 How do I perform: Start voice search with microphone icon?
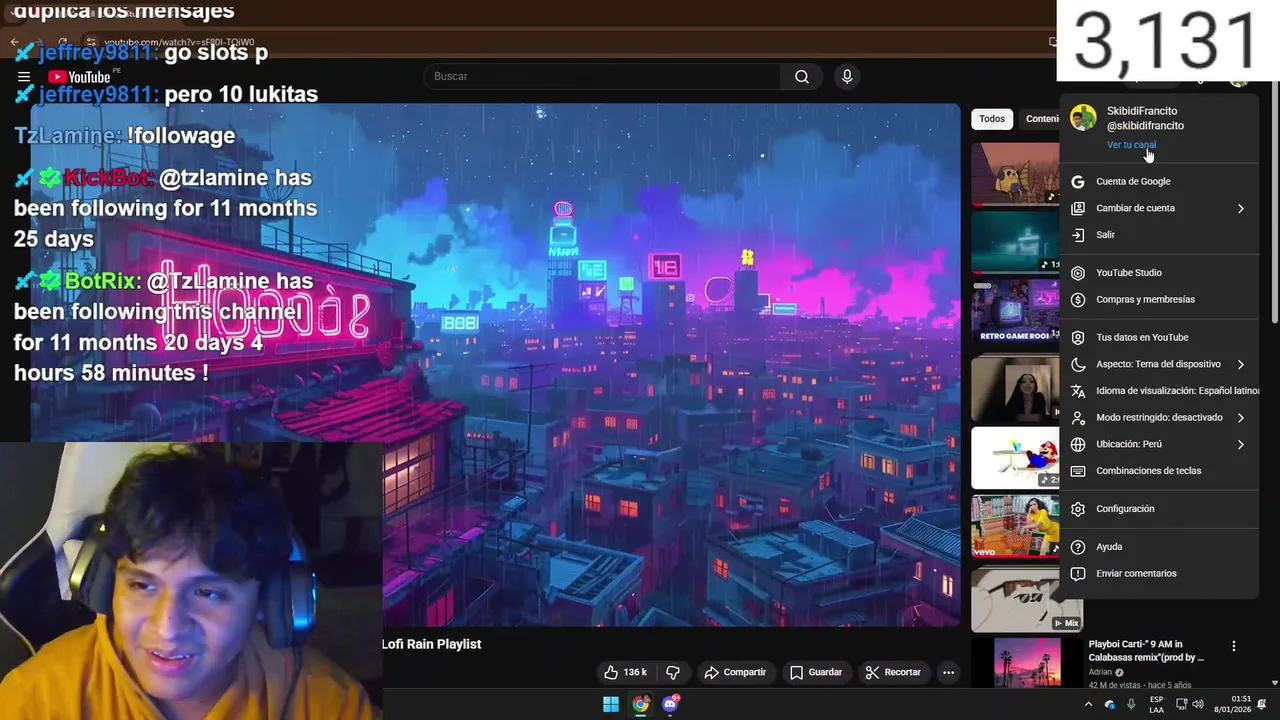tap(847, 77)
